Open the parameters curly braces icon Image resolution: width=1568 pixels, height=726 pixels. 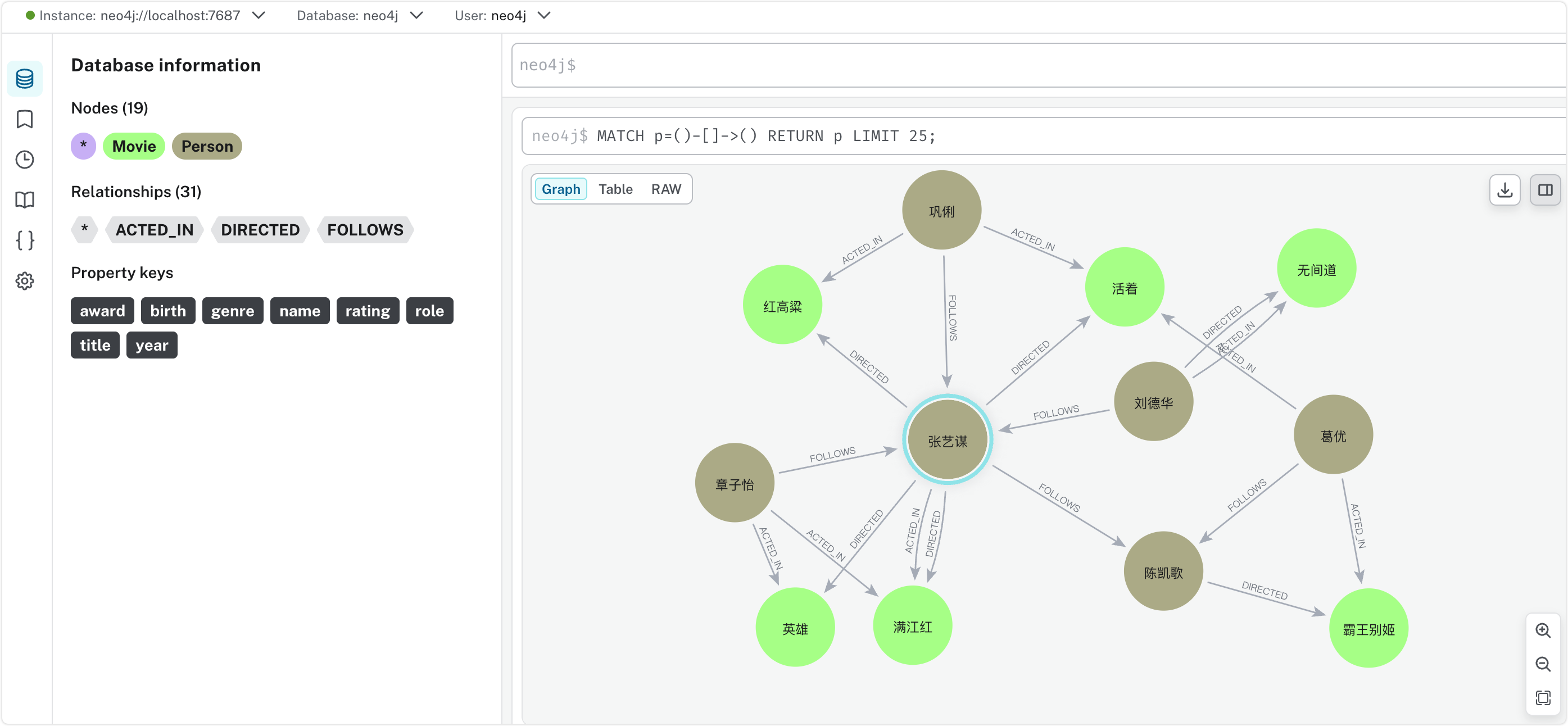tap(25, 241)
